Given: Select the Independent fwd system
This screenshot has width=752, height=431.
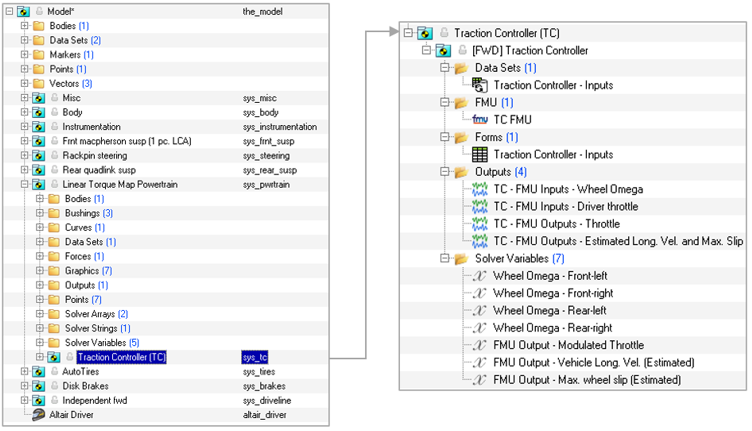Looking at the screenshot, I should click(96, 400).
